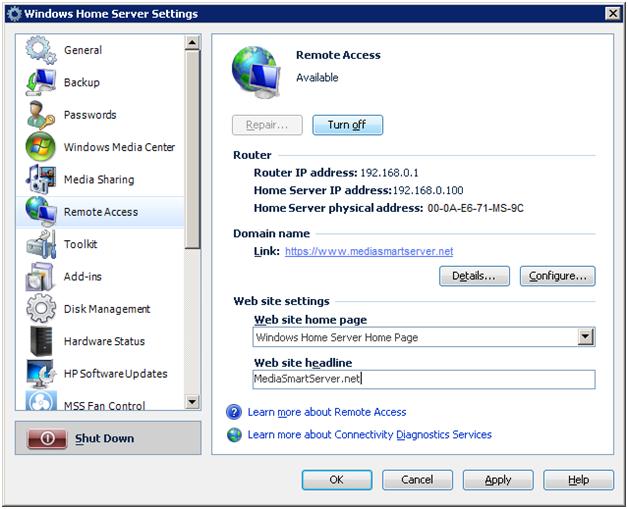Viewport: 628px width, 509px height.
Task: Click the Toolkit toolbox icon
Action: [x=40, y=244]
